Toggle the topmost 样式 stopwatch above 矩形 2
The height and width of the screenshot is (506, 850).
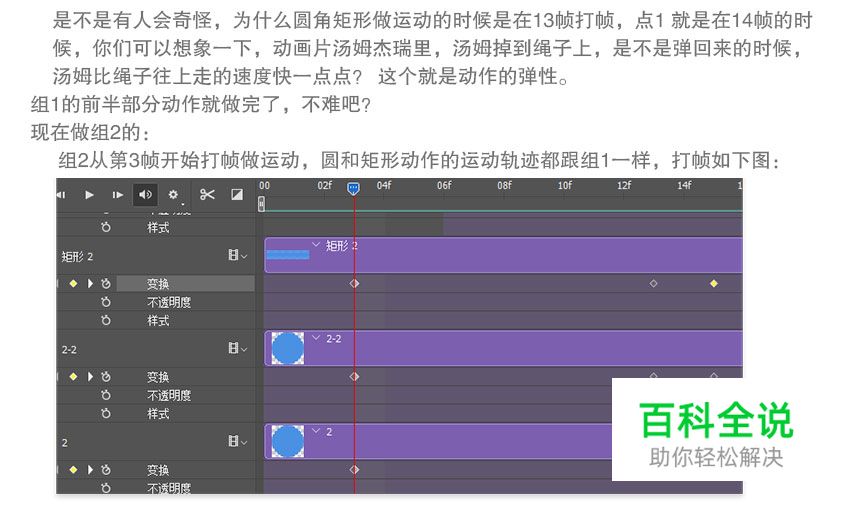click(x=106, y=228)
